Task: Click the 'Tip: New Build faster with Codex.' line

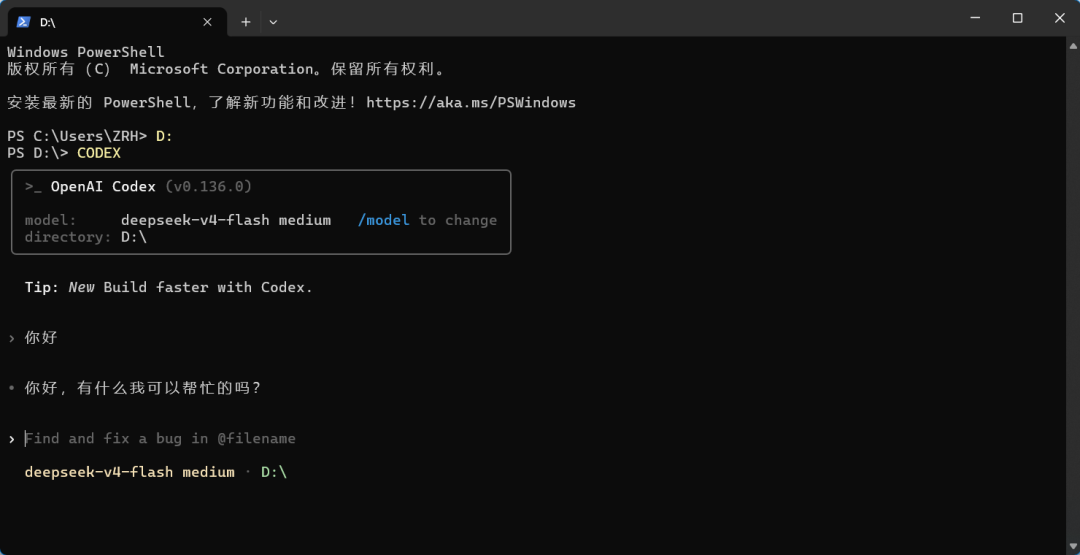Action: [x=169, y=287]
